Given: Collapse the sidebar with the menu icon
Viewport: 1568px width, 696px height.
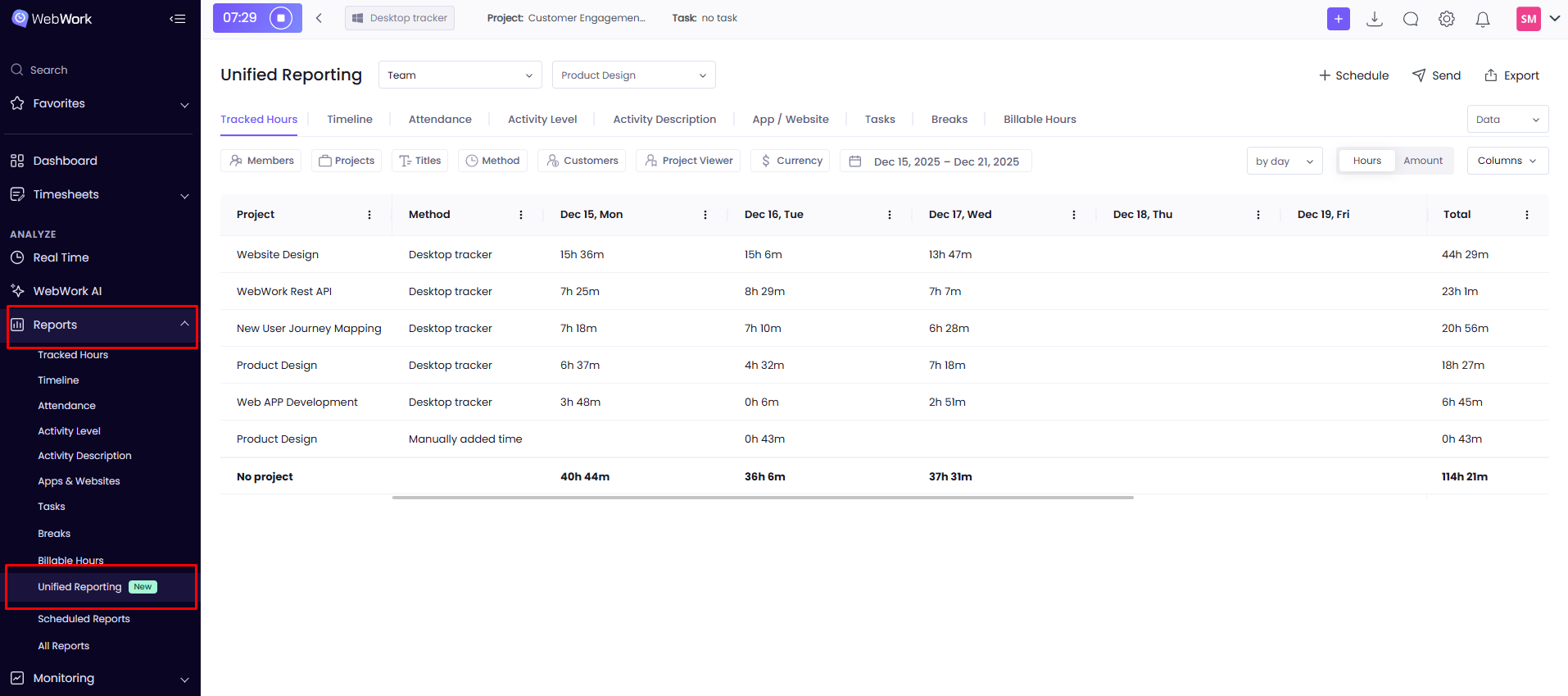Looking at the screenshot, I should click(177, 19).
